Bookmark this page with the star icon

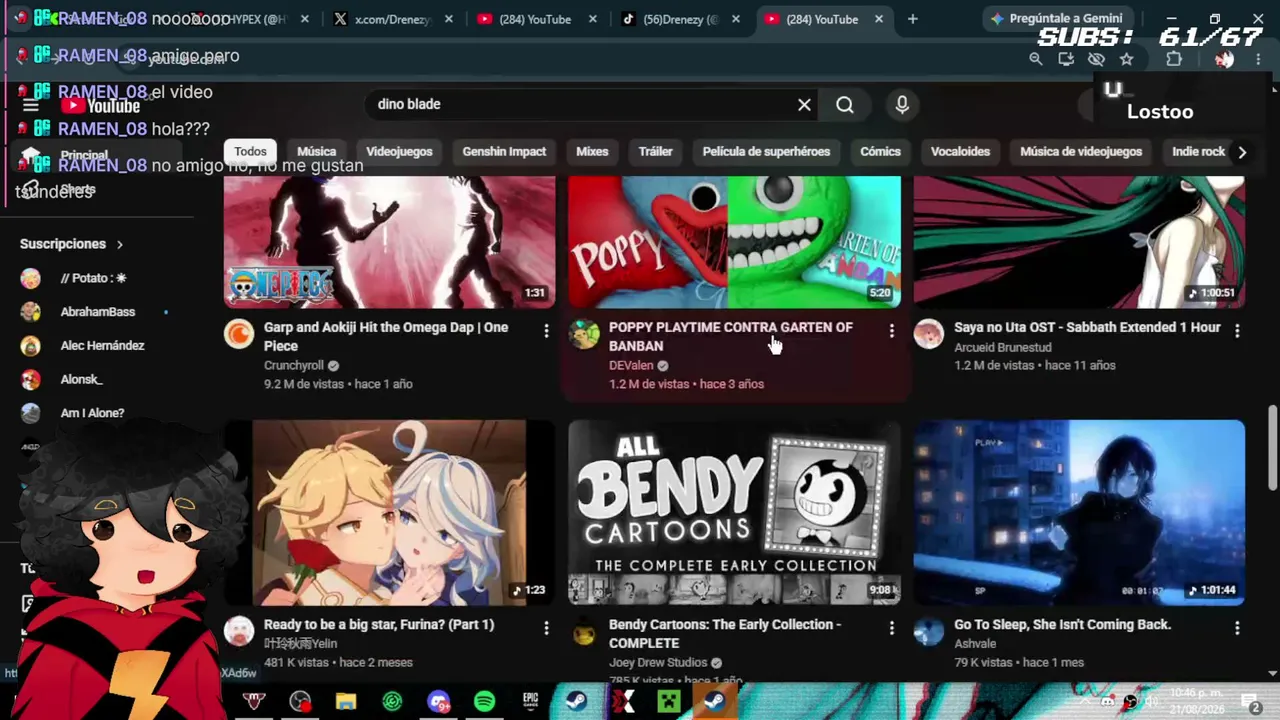click(1127, 59)
